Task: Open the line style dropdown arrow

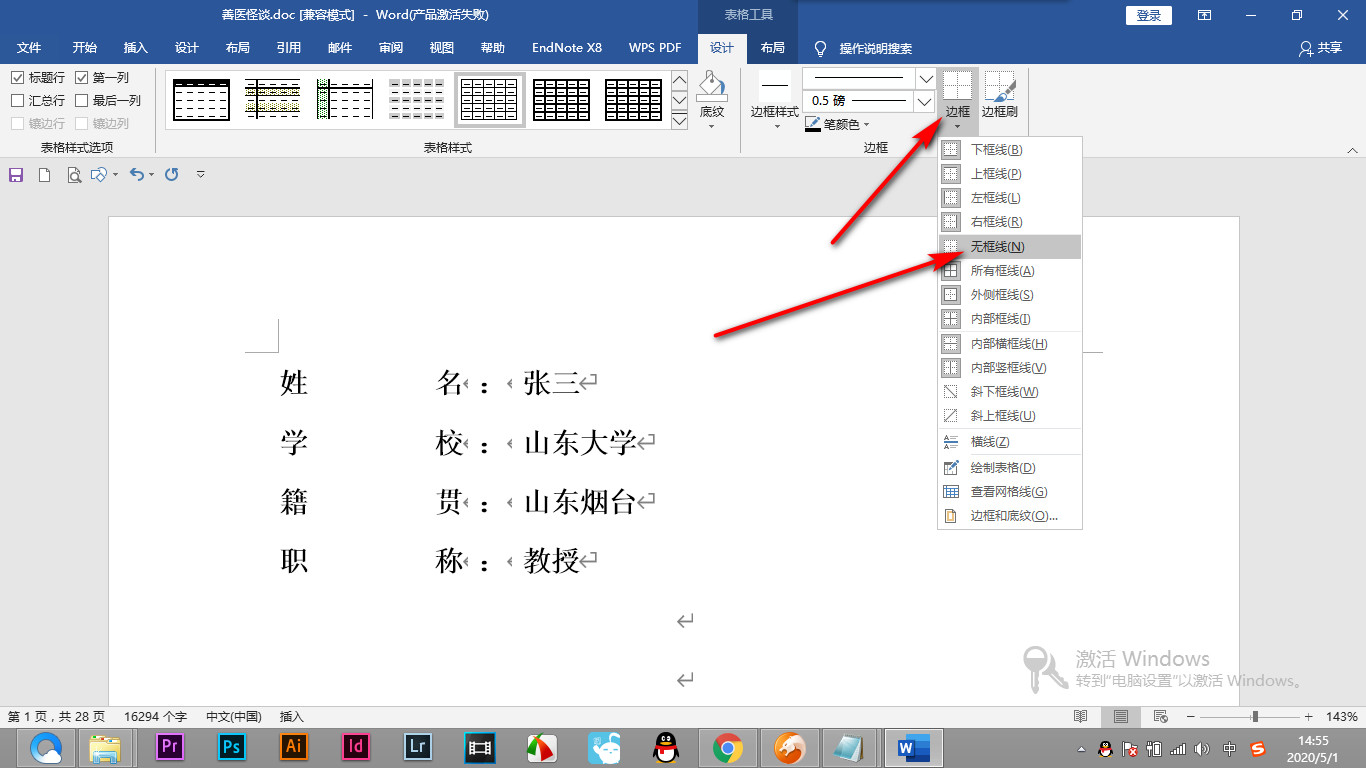Action: pos(926,78)
